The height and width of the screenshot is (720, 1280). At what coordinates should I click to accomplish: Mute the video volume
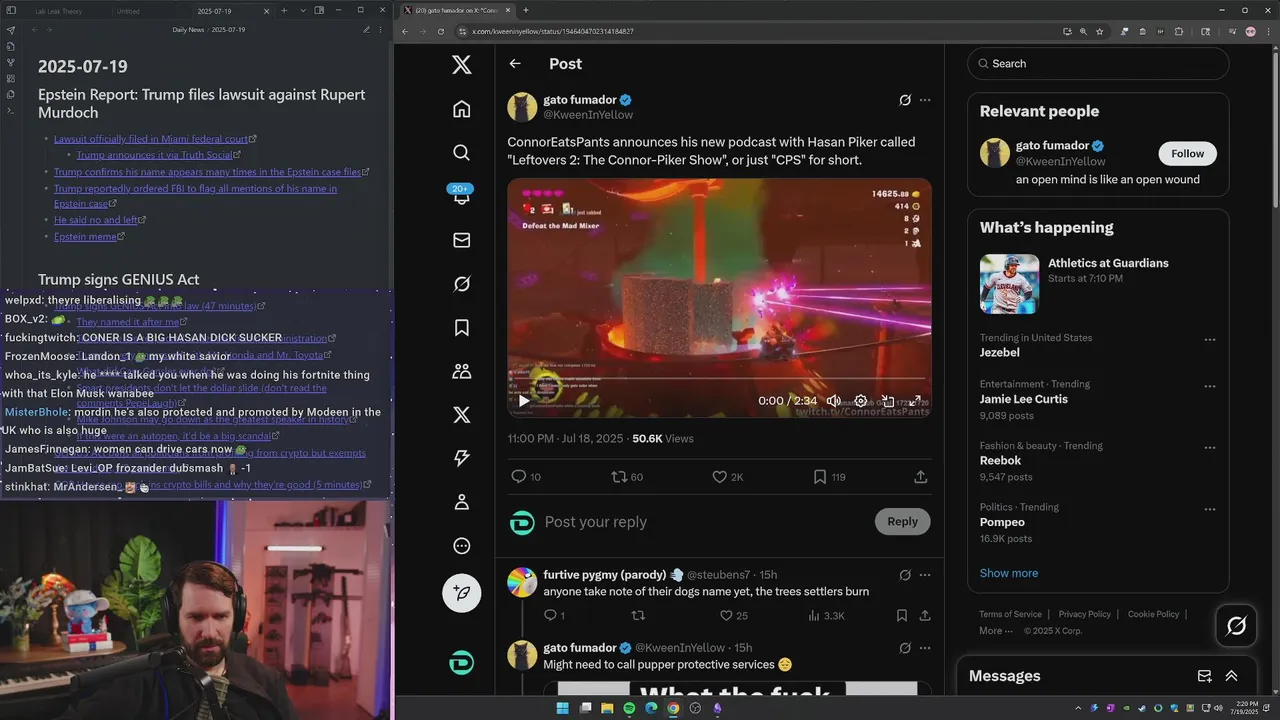pyautogui.click(x=833, y=401)
